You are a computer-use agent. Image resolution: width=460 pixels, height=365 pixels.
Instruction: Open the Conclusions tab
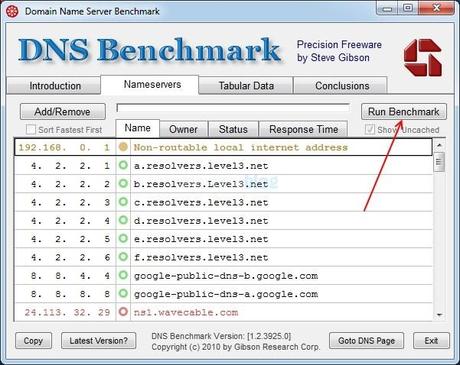pos(341,86)
